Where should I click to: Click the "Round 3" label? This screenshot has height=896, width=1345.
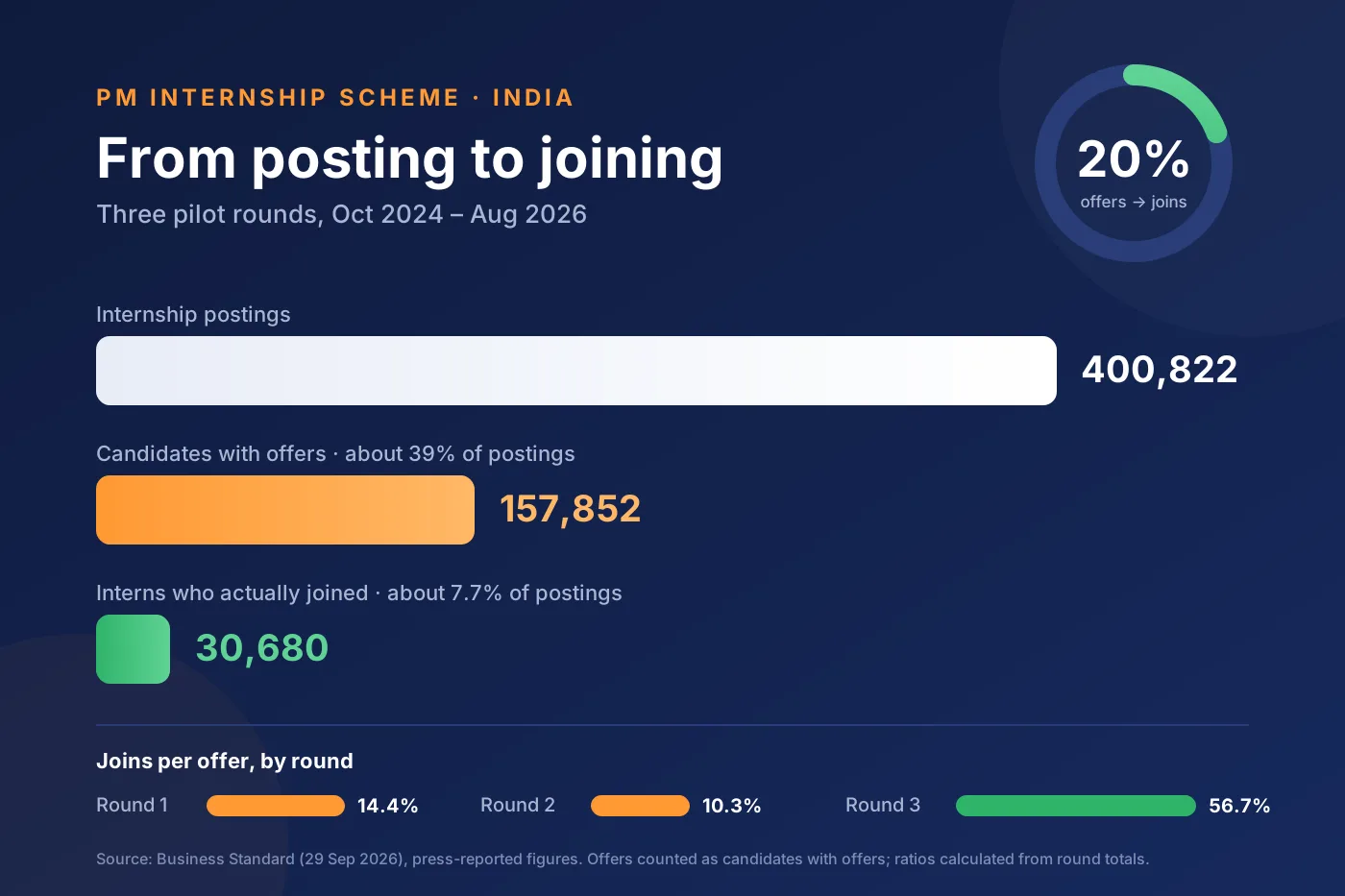pos(883,805)
